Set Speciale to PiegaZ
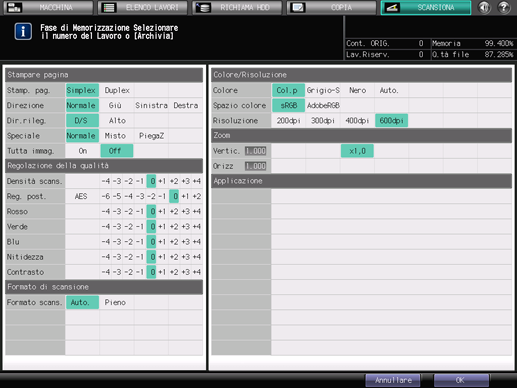The width and height of the screenshot is (517, 388). [x=151, y=136]
